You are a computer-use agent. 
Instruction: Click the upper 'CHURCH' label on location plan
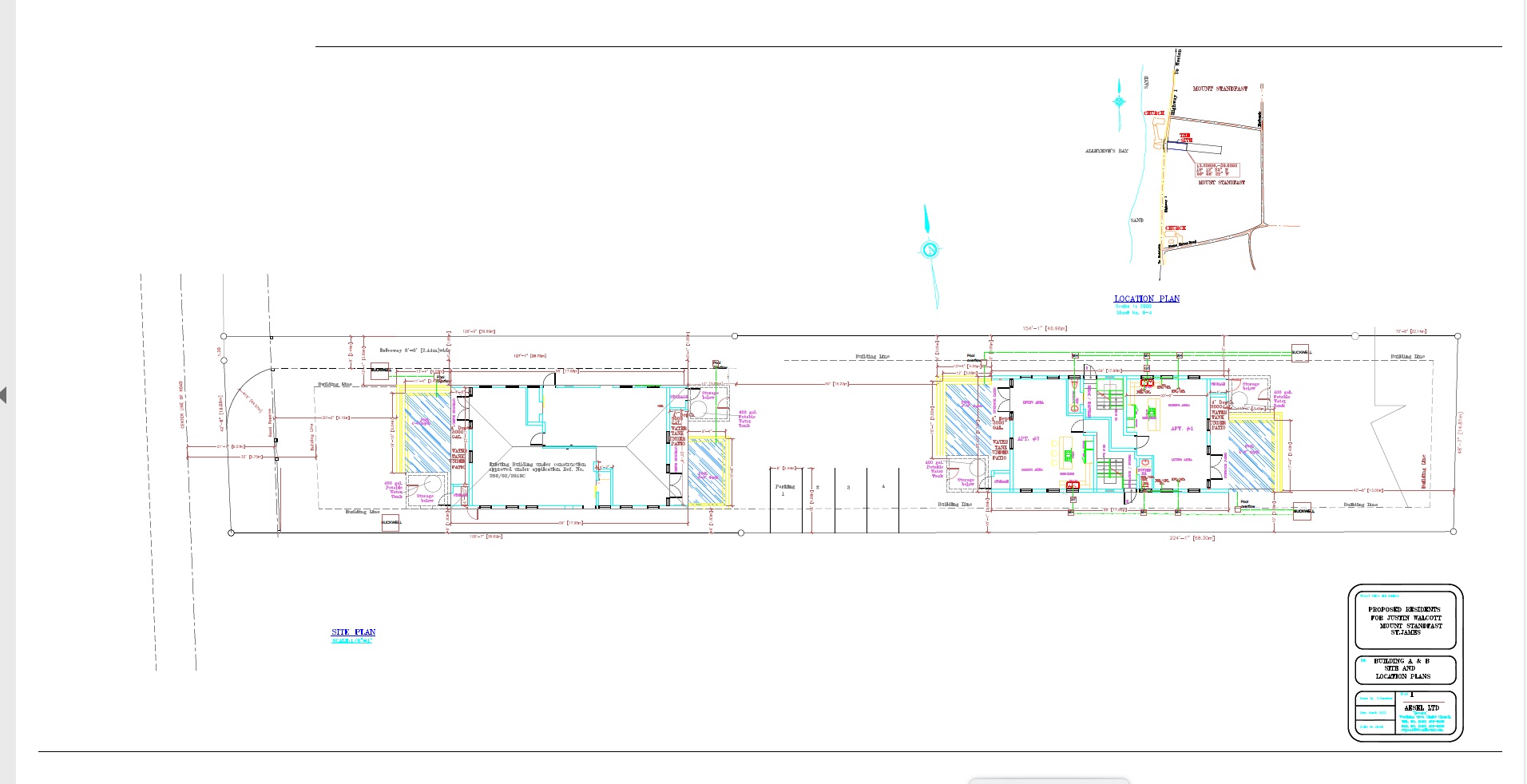(1154, 113)
